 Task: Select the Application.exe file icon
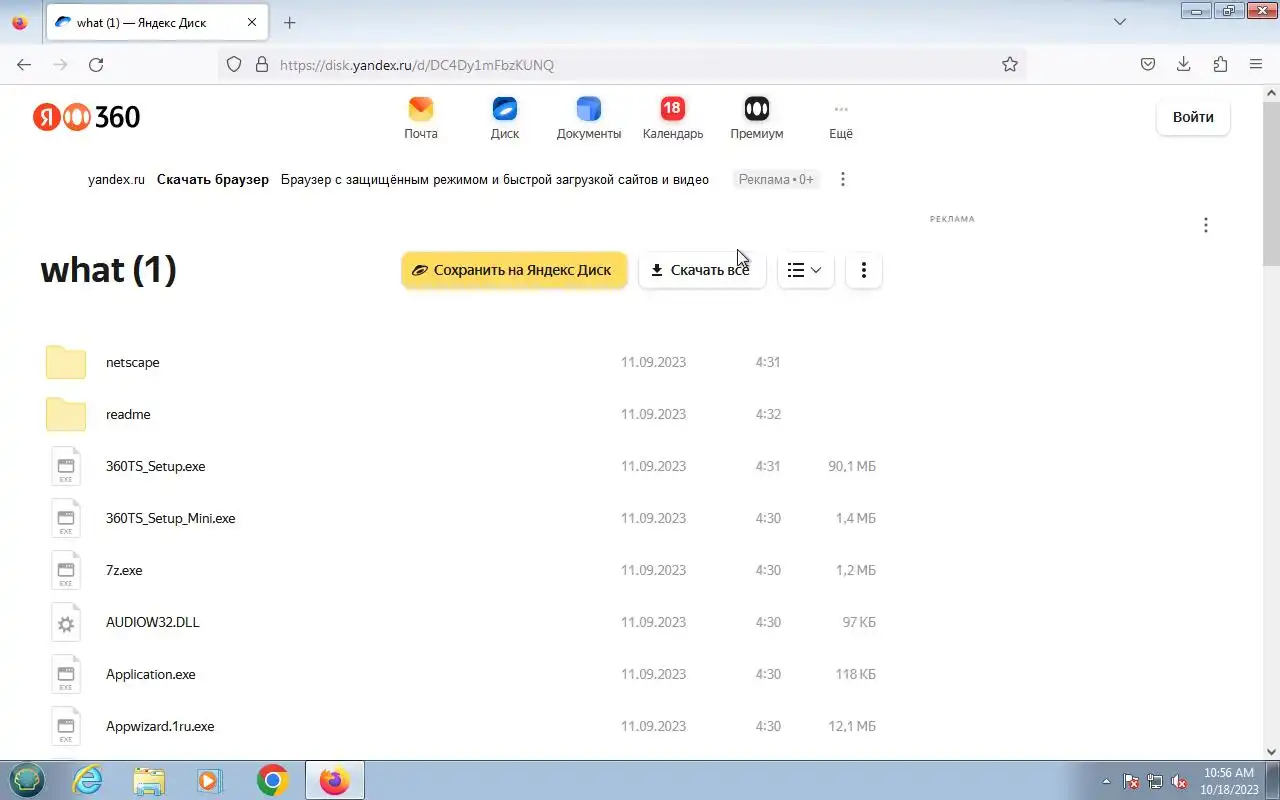click(x=66, y=674)
